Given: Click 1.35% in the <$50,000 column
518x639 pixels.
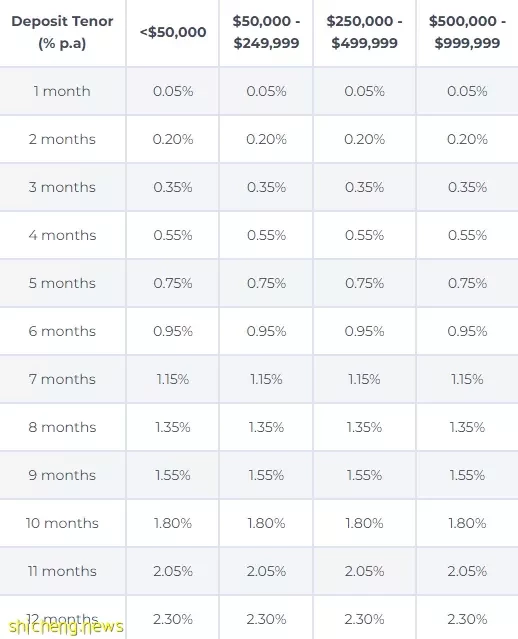Looking at the screenshot, I should pyautogui.click(x=173, y=427).
